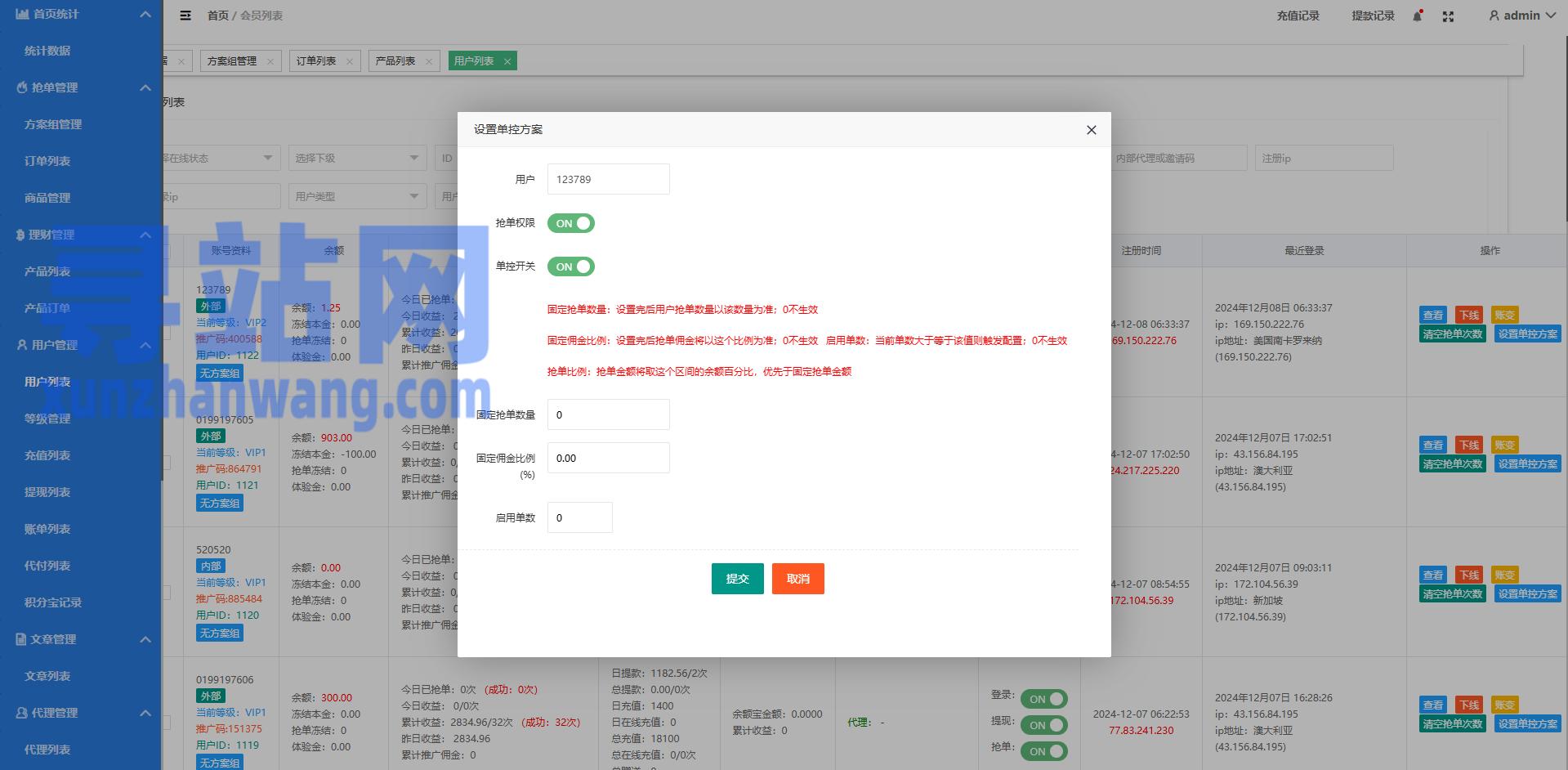Click the orange 取消 button
Screen dimensions: 1568x770
click(x=797, y=579)
